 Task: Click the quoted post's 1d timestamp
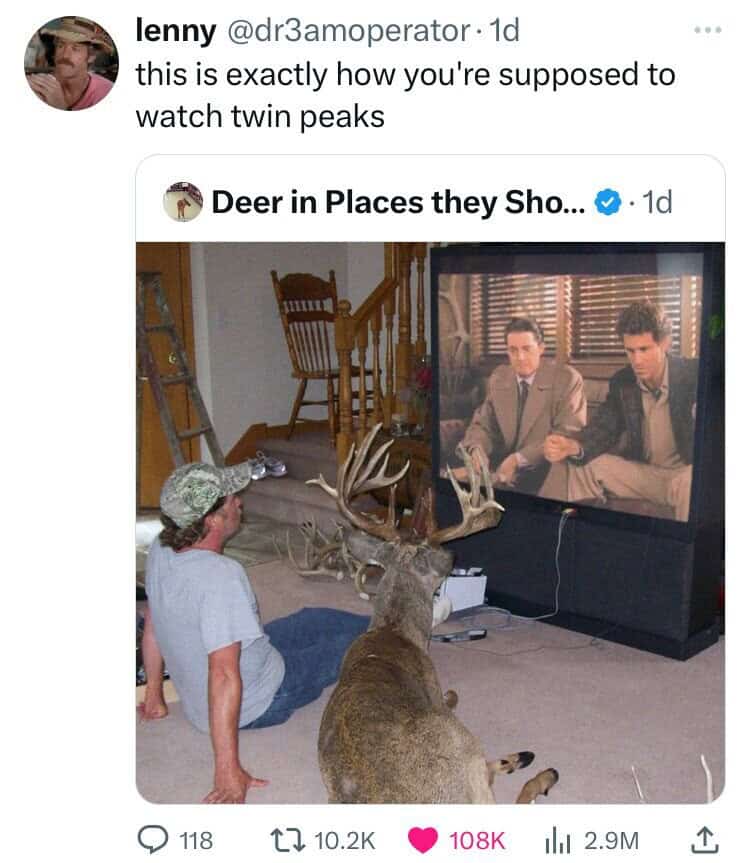point(657,203)
